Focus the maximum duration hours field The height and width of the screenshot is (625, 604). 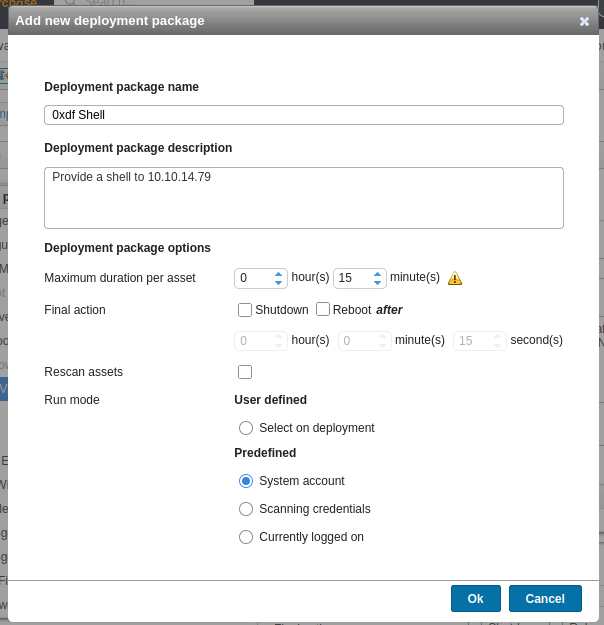tap(253, 278)
